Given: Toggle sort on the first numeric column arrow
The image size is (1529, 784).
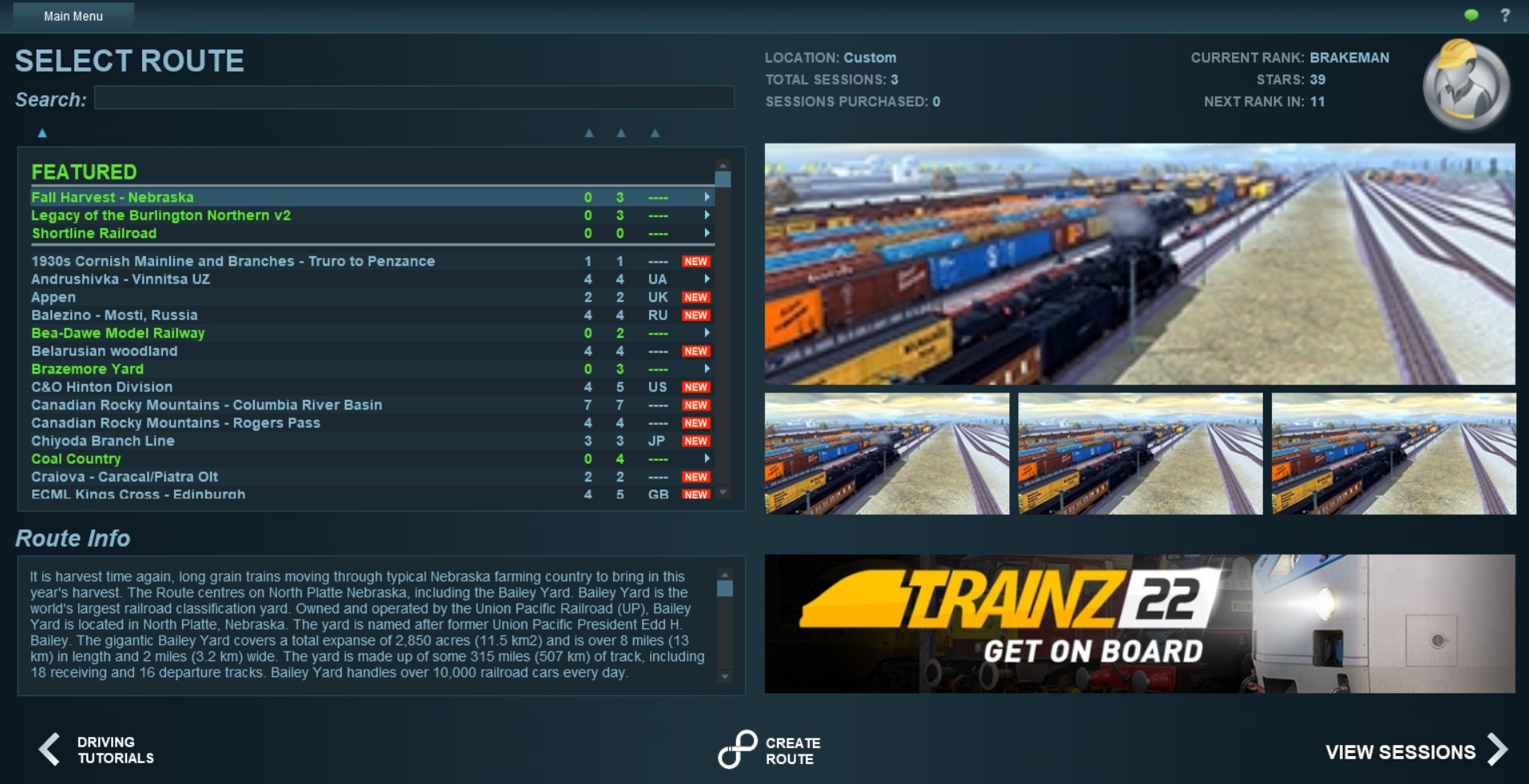Looking at the screenshot, I should click(589, 133).
